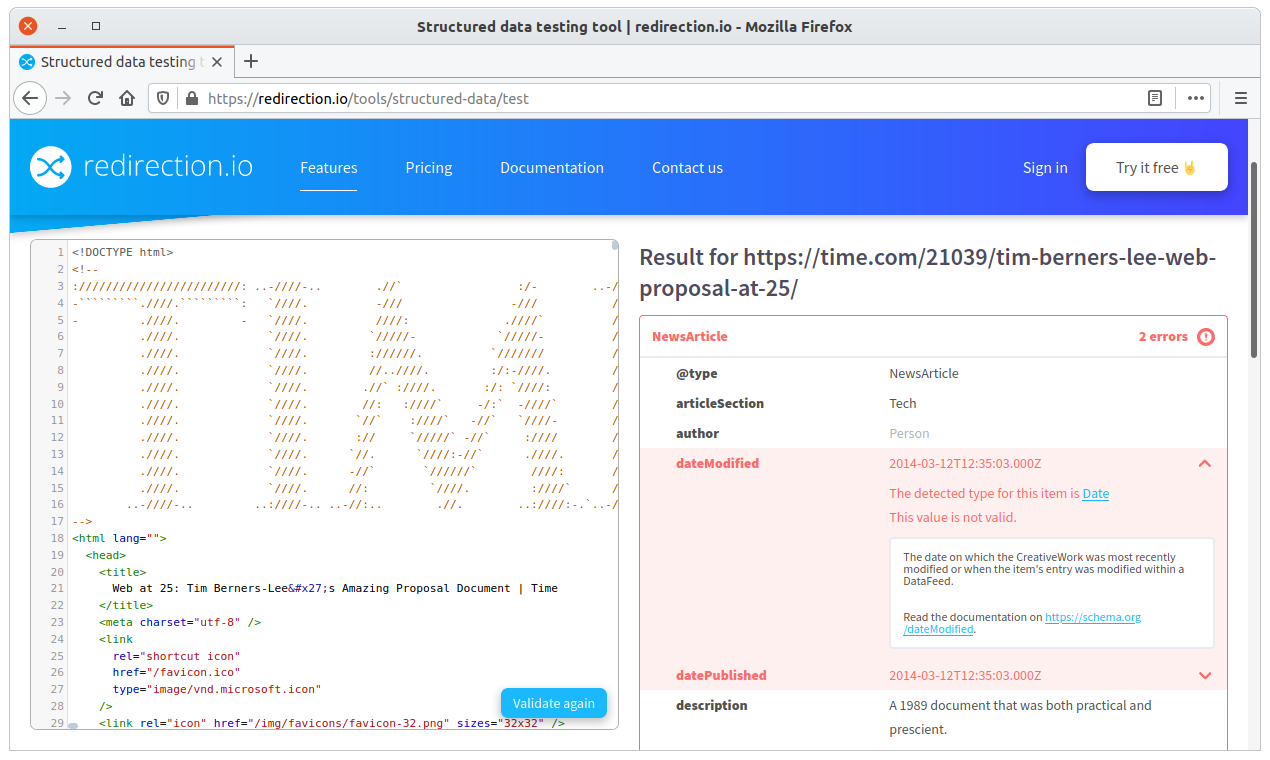Open the Pricing page
Viewport: 1270px width, 760px height.
click(429, 167)
